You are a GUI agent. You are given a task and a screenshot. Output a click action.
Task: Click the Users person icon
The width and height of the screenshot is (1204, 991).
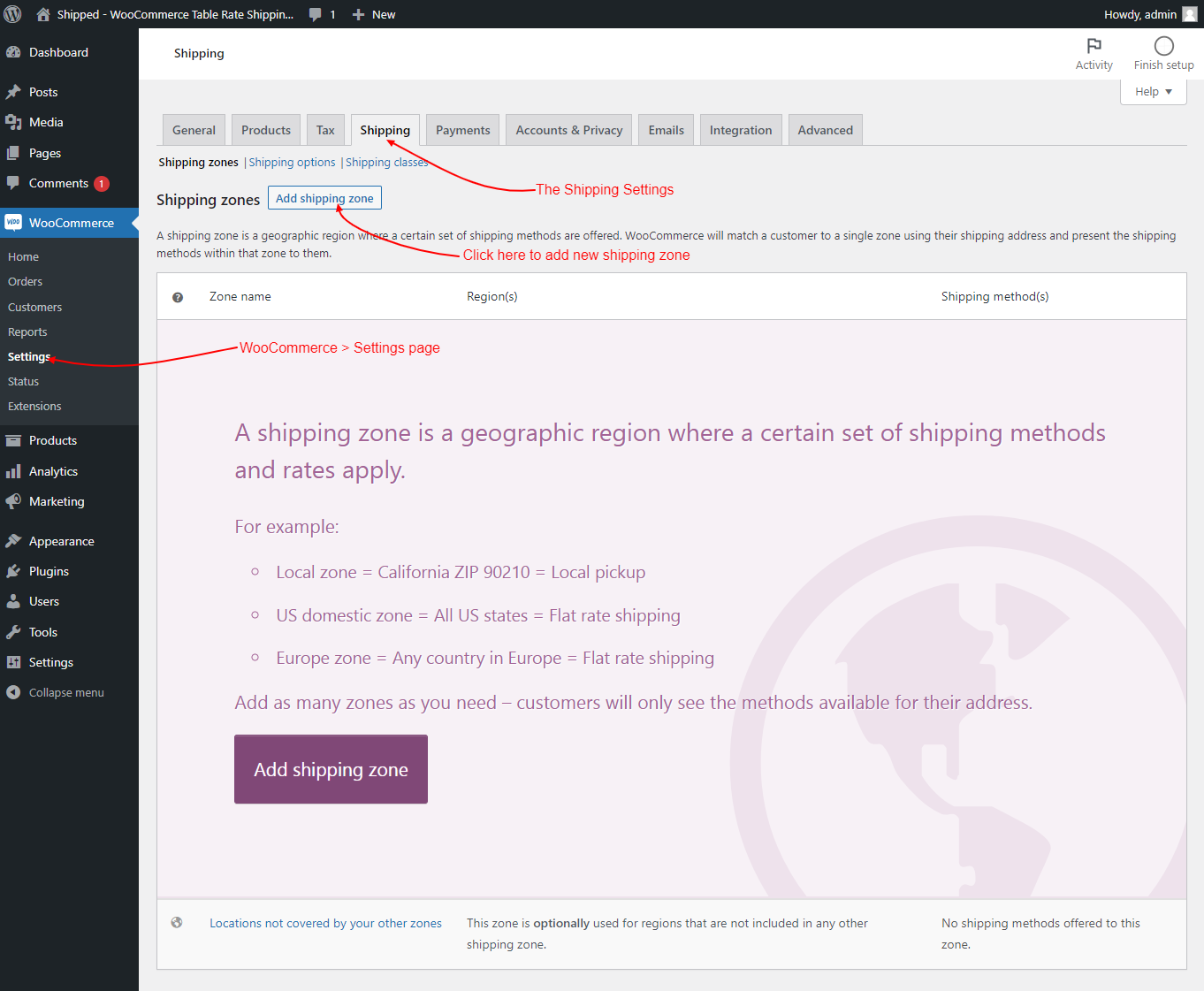point(13,601)
